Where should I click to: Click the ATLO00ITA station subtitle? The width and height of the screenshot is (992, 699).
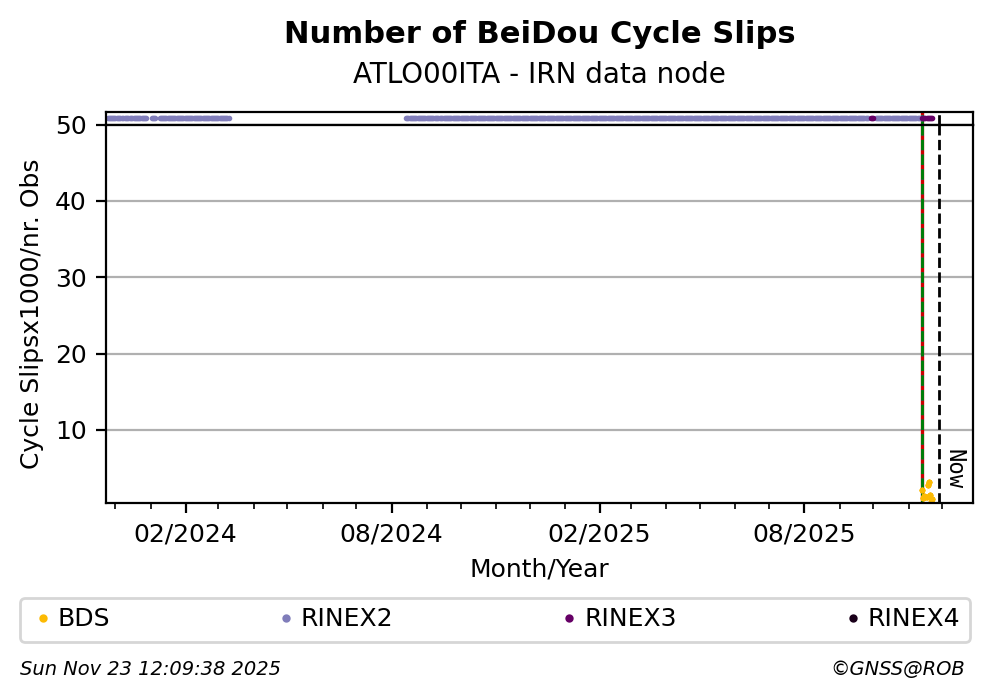click(539, 74)
